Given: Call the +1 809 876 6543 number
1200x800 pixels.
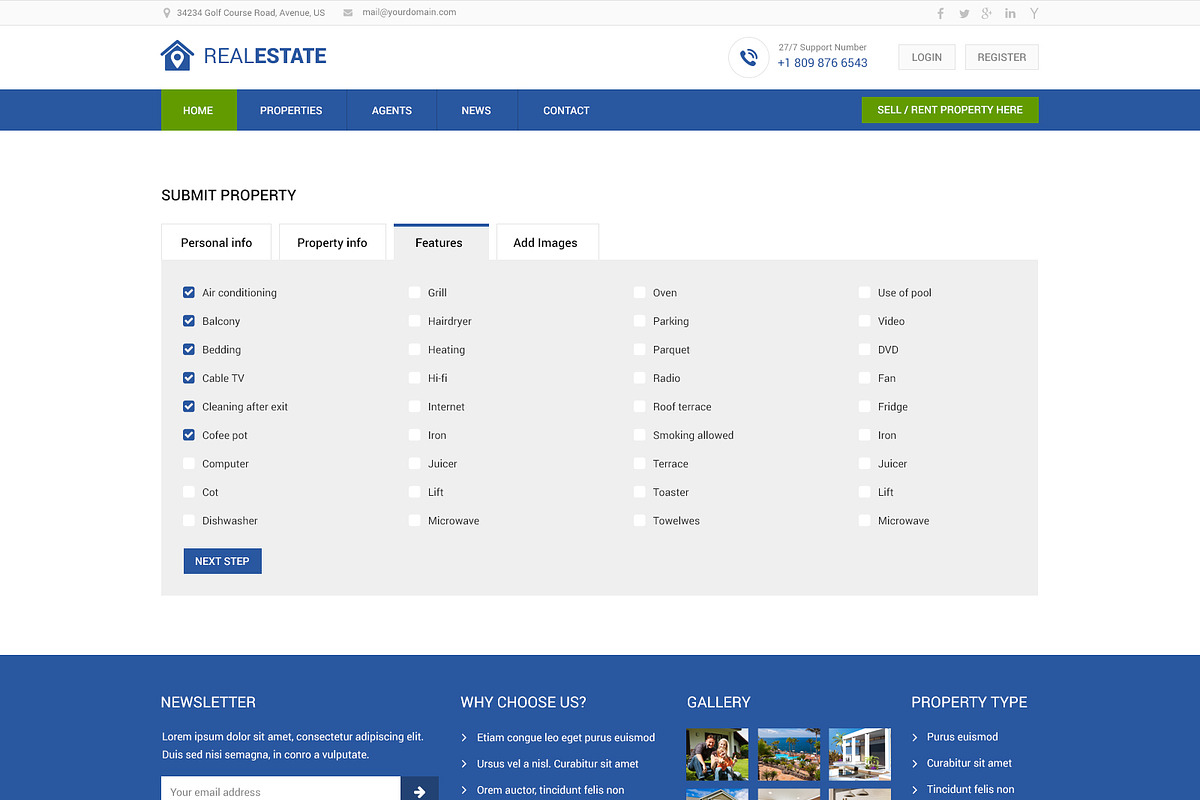Looking at the screenshot, I should pyautogui.click(x=822, y=63).
